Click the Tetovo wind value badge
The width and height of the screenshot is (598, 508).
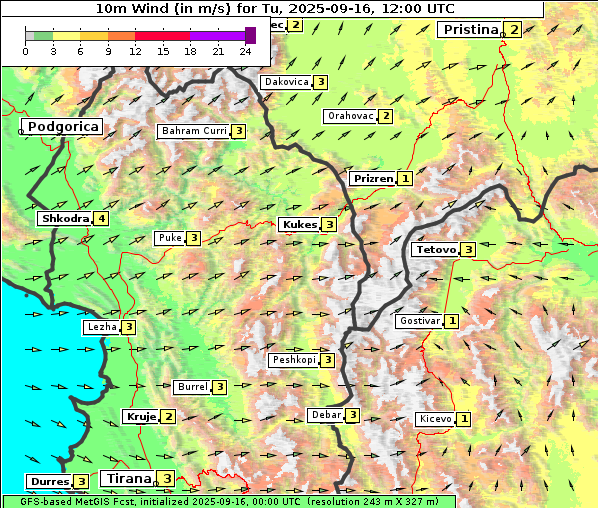coord(468,249)
